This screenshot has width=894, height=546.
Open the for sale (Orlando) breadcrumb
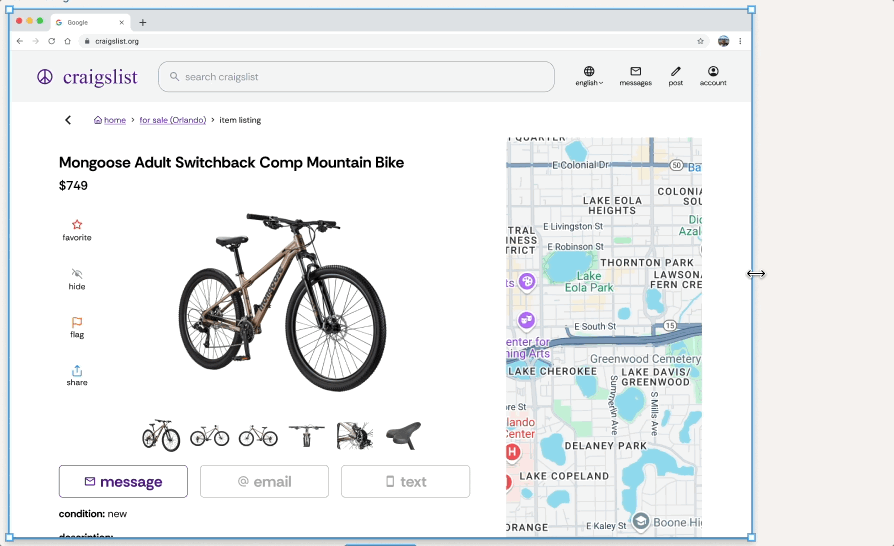click(x=173, y=120)
